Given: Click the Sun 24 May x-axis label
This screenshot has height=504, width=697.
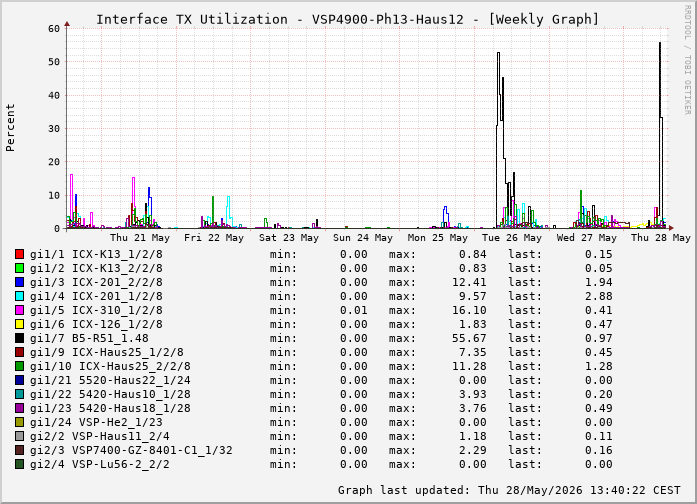Looking at the screenshot, I should click(363, 238).
